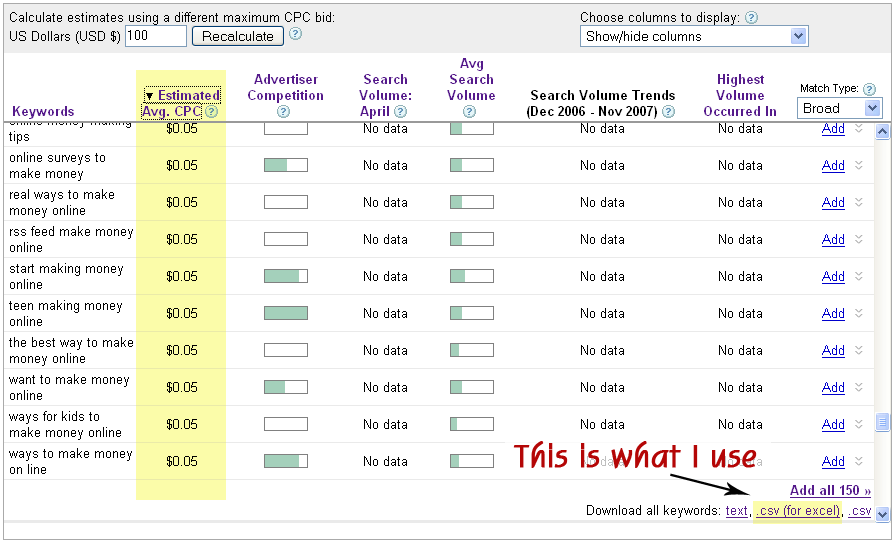Click help icon under Avg Search Volume
The image size is (894, 542).
[469, 112]
